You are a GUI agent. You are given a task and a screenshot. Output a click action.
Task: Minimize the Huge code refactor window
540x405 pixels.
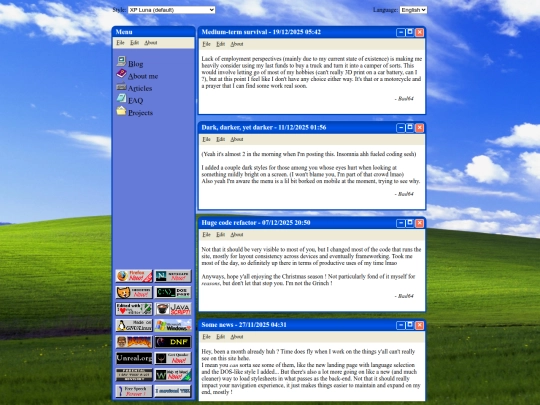(x=401, y=223)
